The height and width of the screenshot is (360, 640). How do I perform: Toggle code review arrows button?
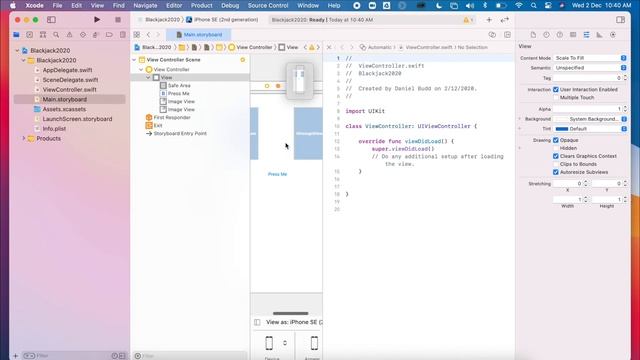(504, 20)
